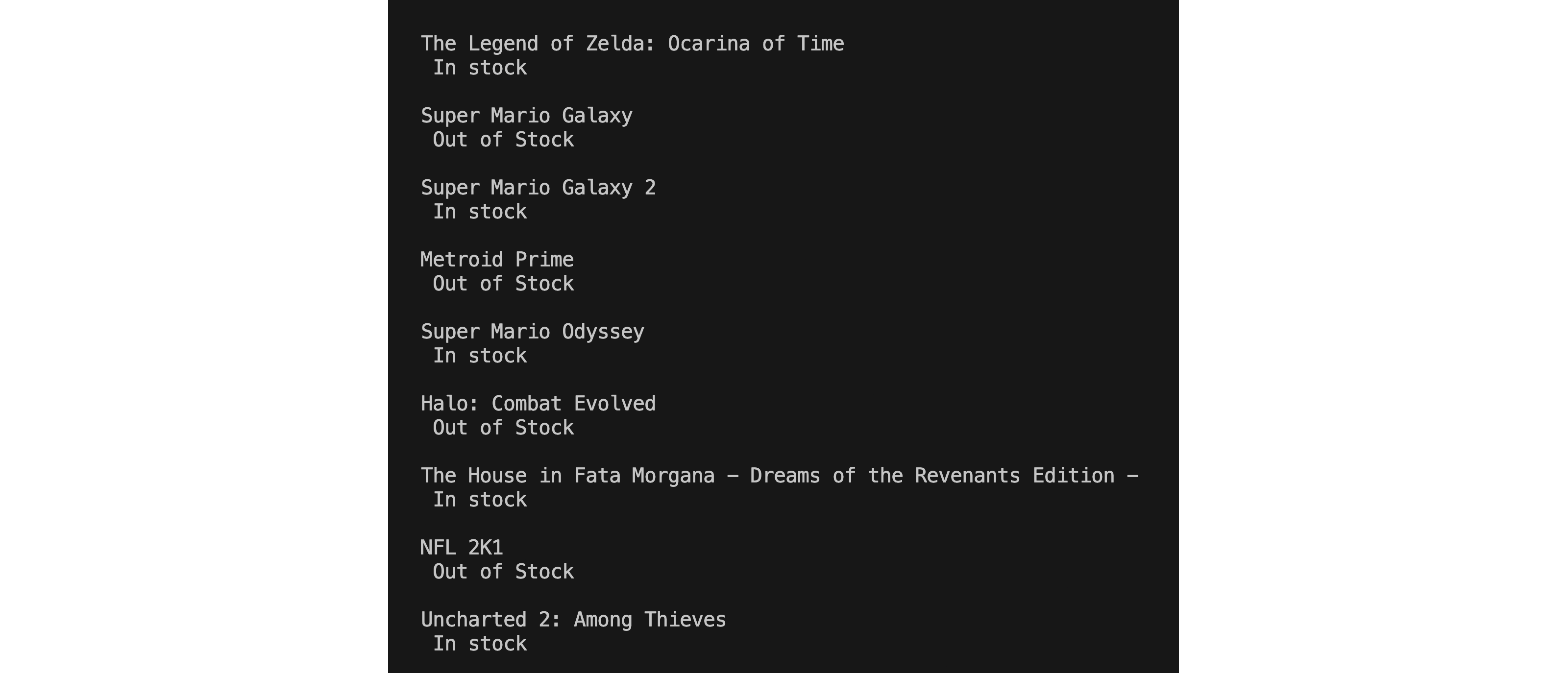Click In stock under Ocarina of Time

click(x=480, y=68)
